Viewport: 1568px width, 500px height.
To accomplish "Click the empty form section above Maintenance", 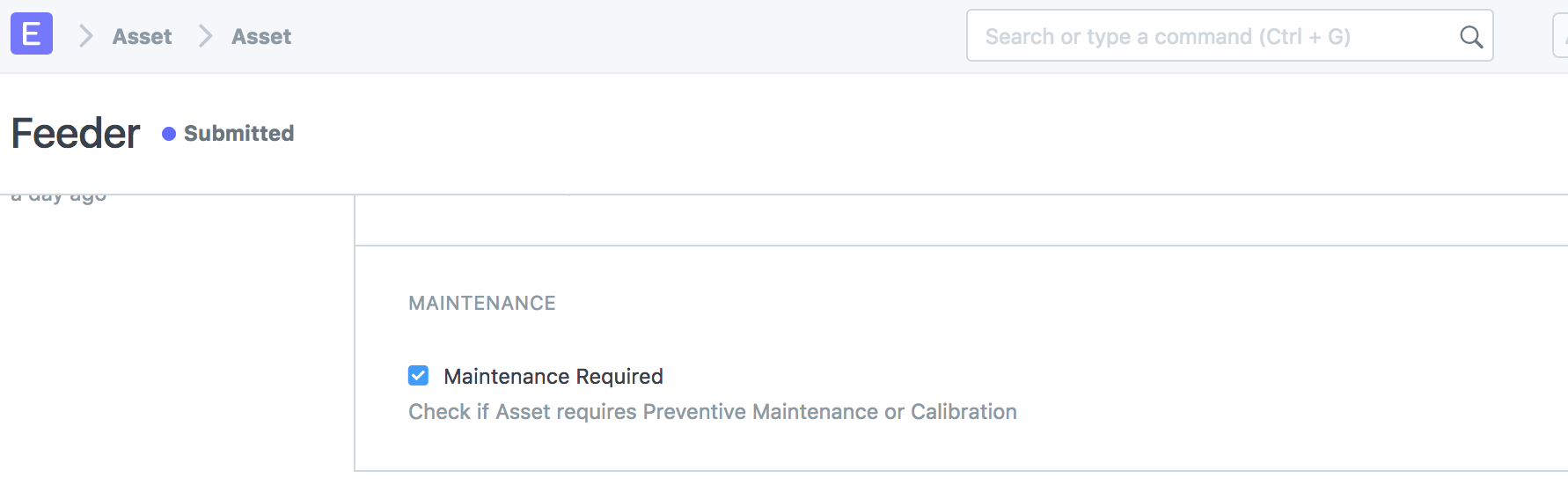I will tap(959, 220).
